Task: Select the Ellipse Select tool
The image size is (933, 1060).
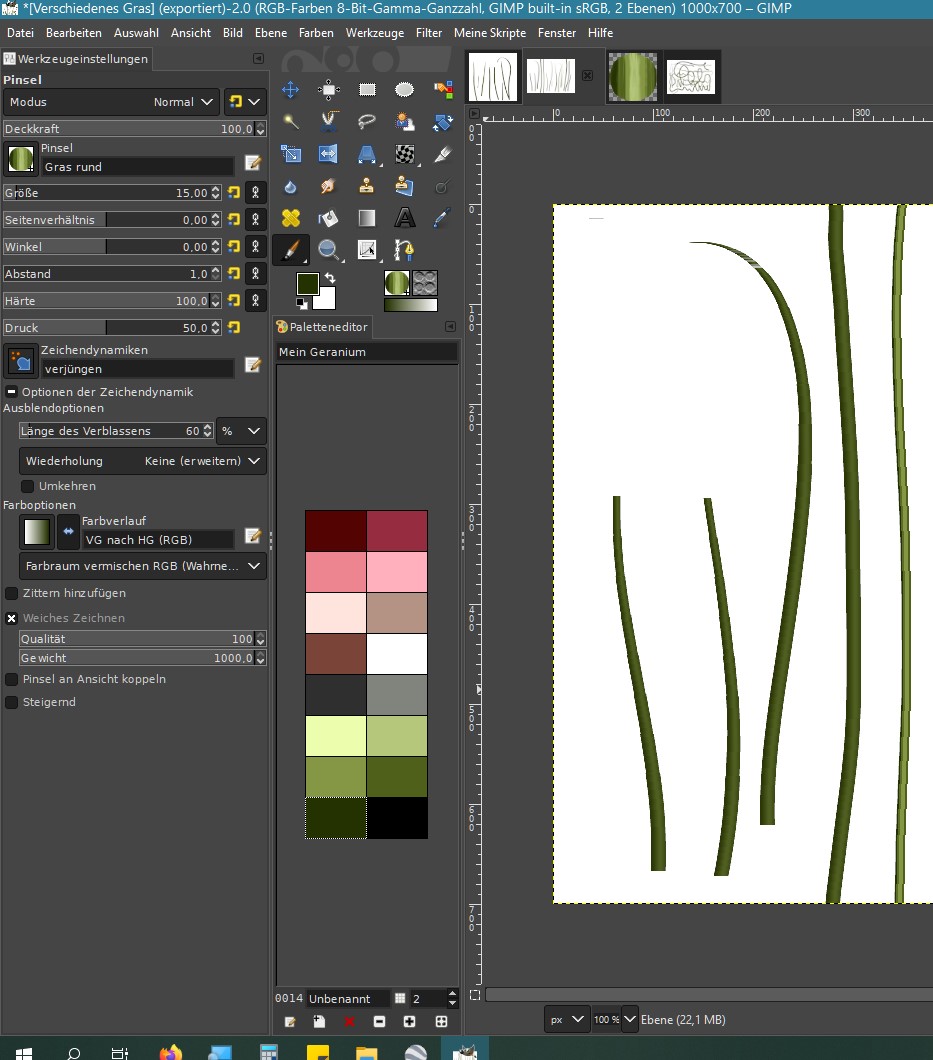Action: coord(404,90)
